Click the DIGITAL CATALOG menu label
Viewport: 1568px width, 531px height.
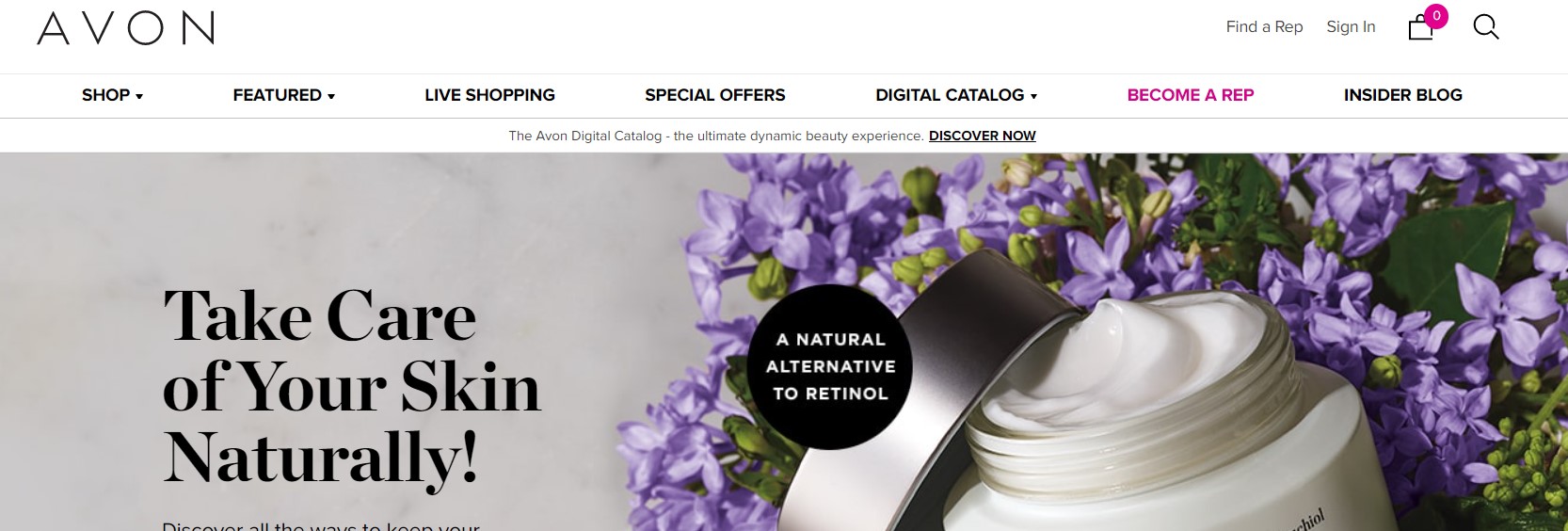[950, 95]
